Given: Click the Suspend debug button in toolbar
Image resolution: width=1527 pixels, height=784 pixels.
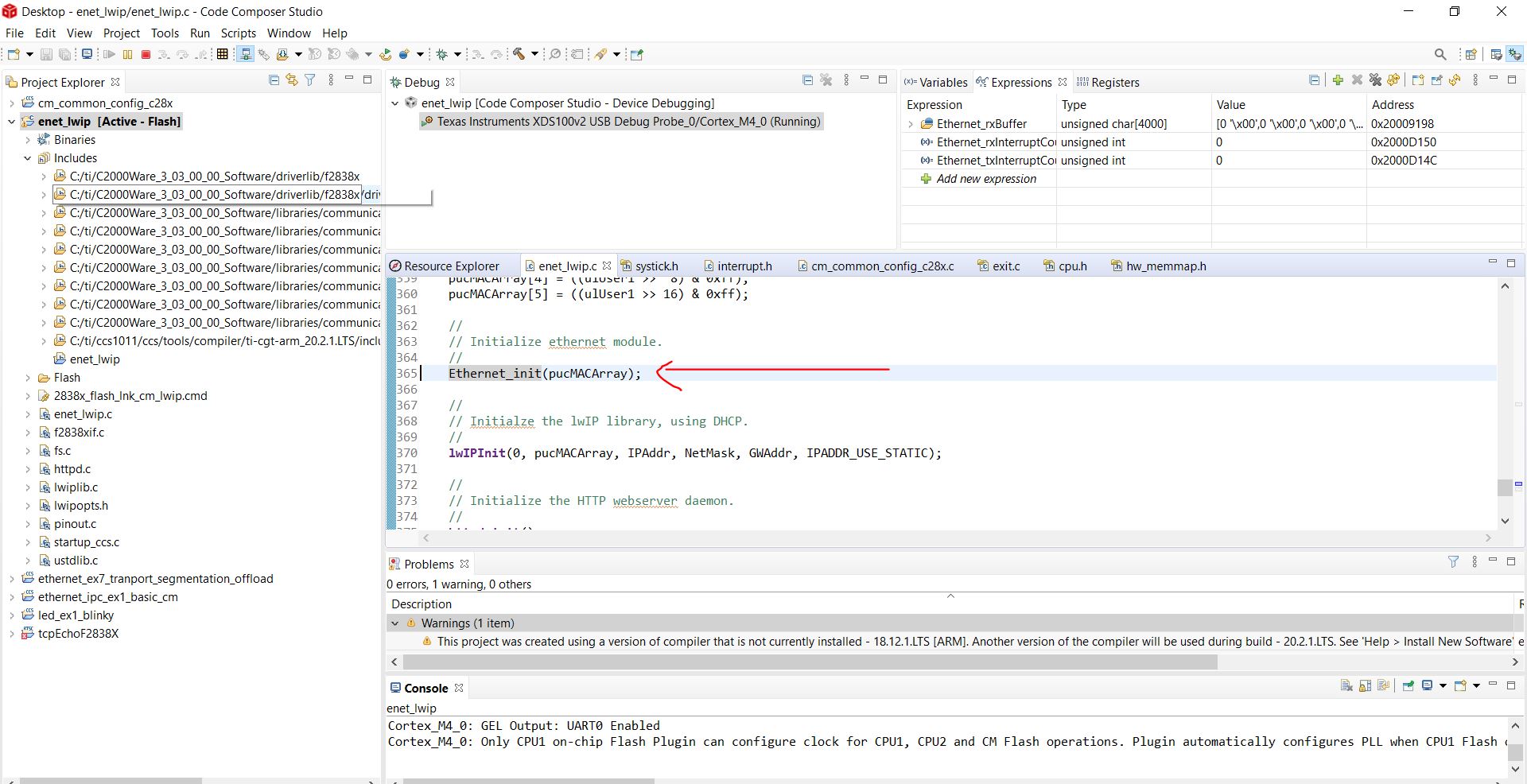Looking at the screenshot, I should point(127,54).
